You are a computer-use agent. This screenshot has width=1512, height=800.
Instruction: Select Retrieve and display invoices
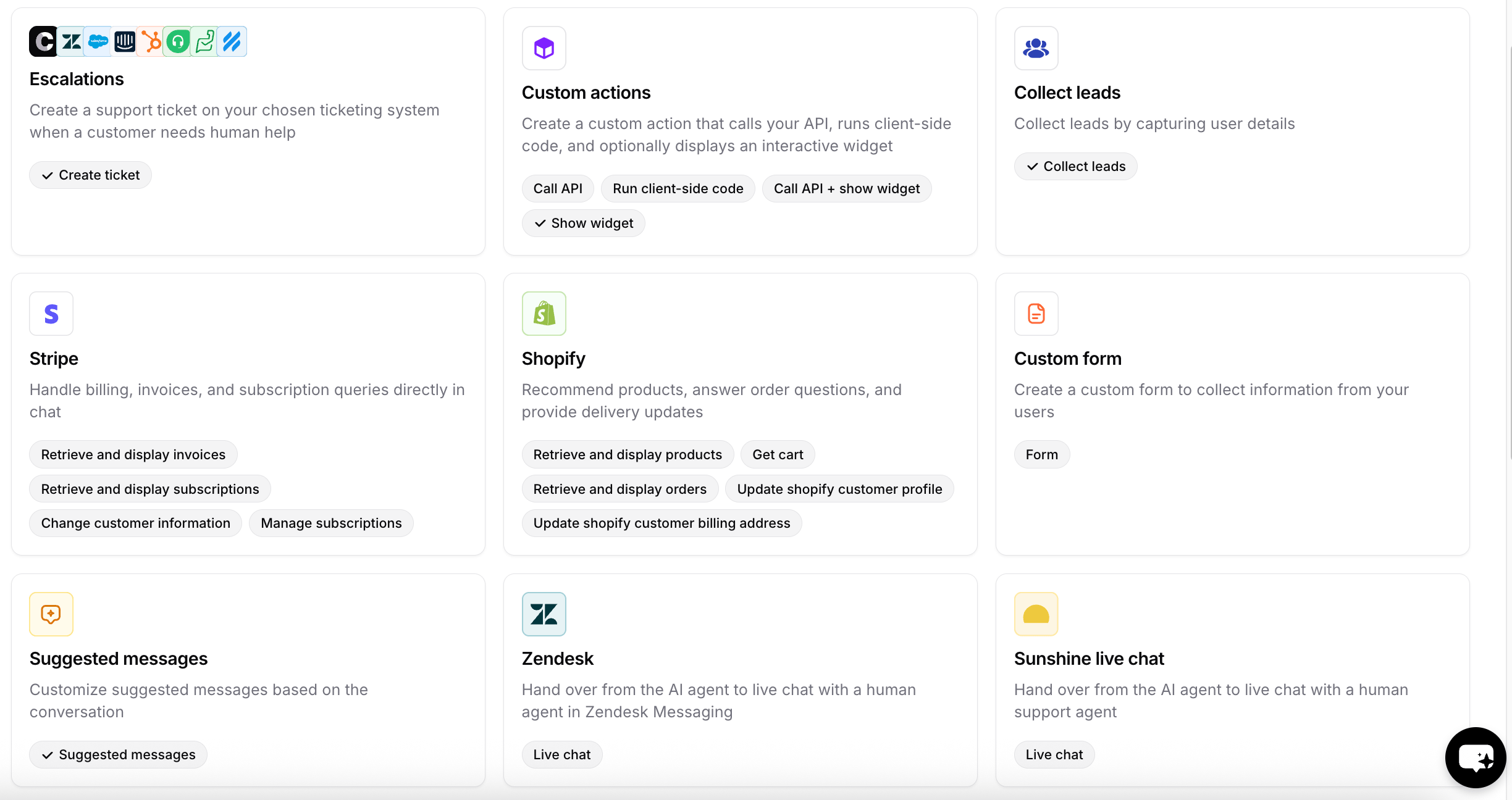133,455
